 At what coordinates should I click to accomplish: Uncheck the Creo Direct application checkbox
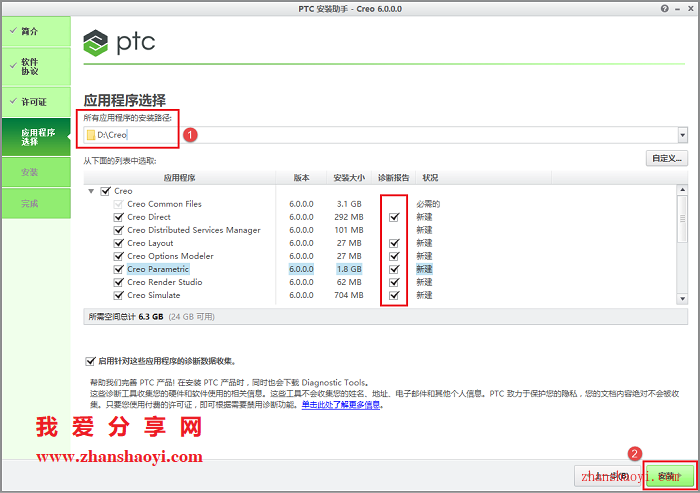coord(118,217)
